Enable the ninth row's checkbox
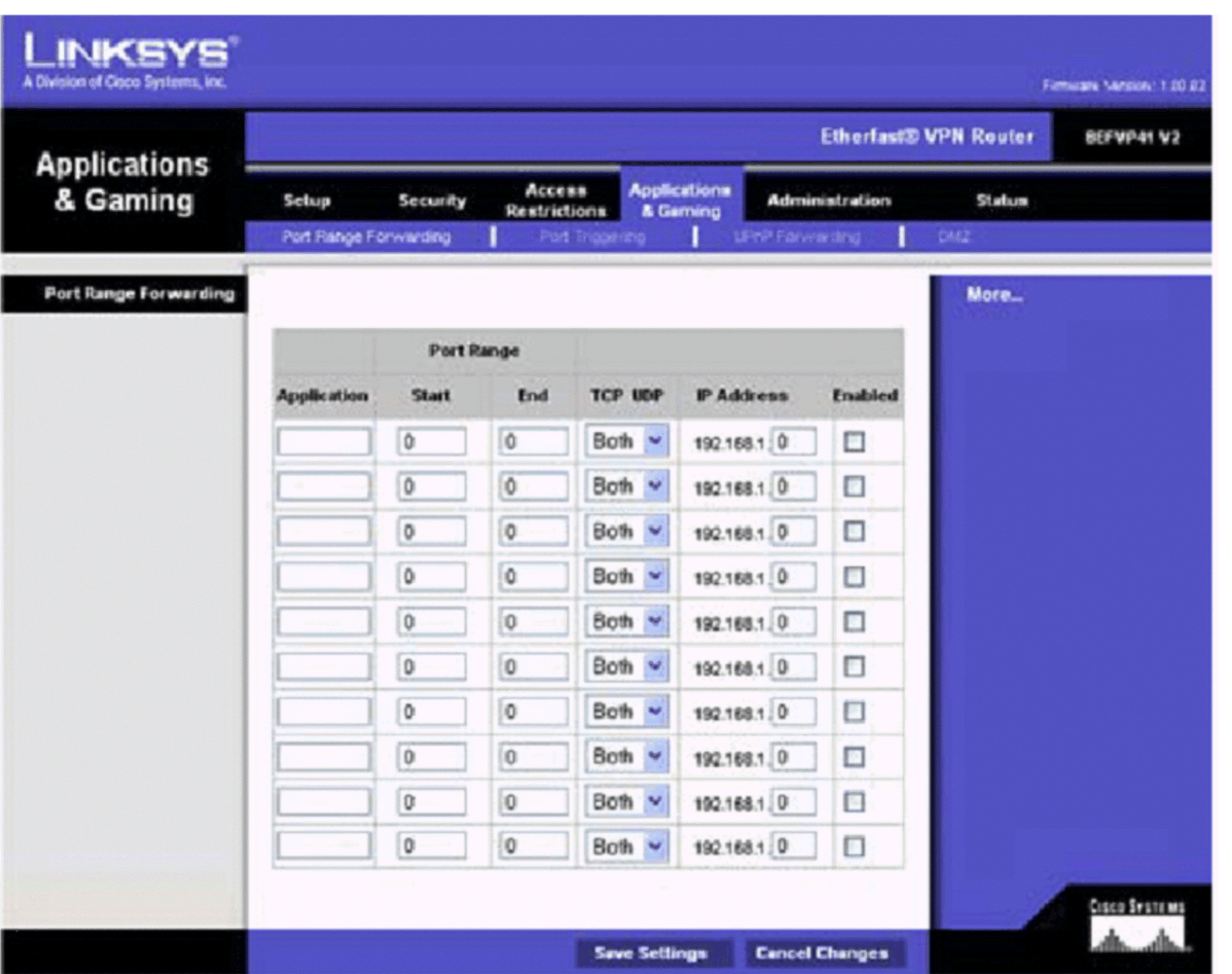Viewport: 1232px width, 974px height. (853, 802)
